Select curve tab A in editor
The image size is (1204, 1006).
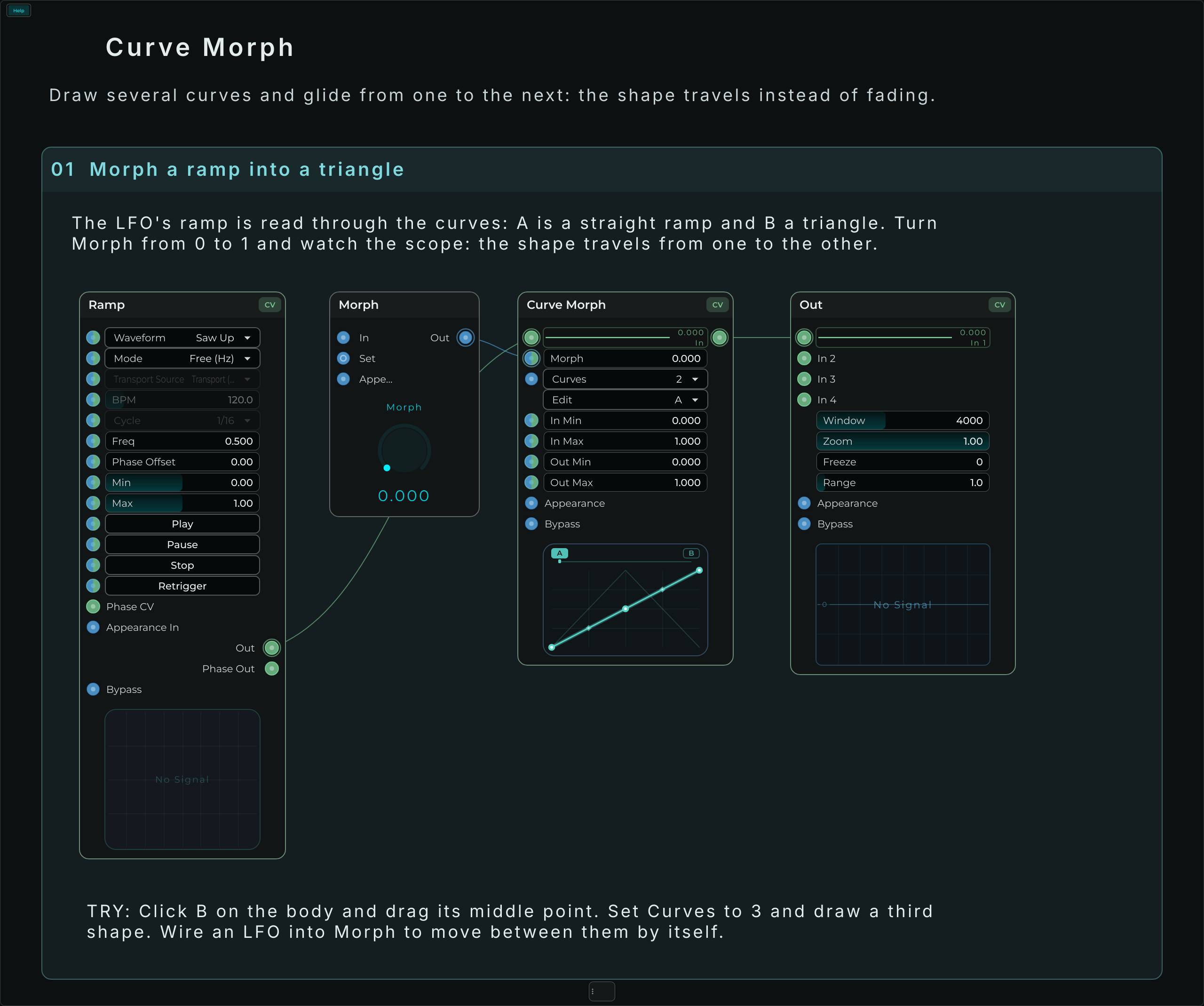[560, 553]
